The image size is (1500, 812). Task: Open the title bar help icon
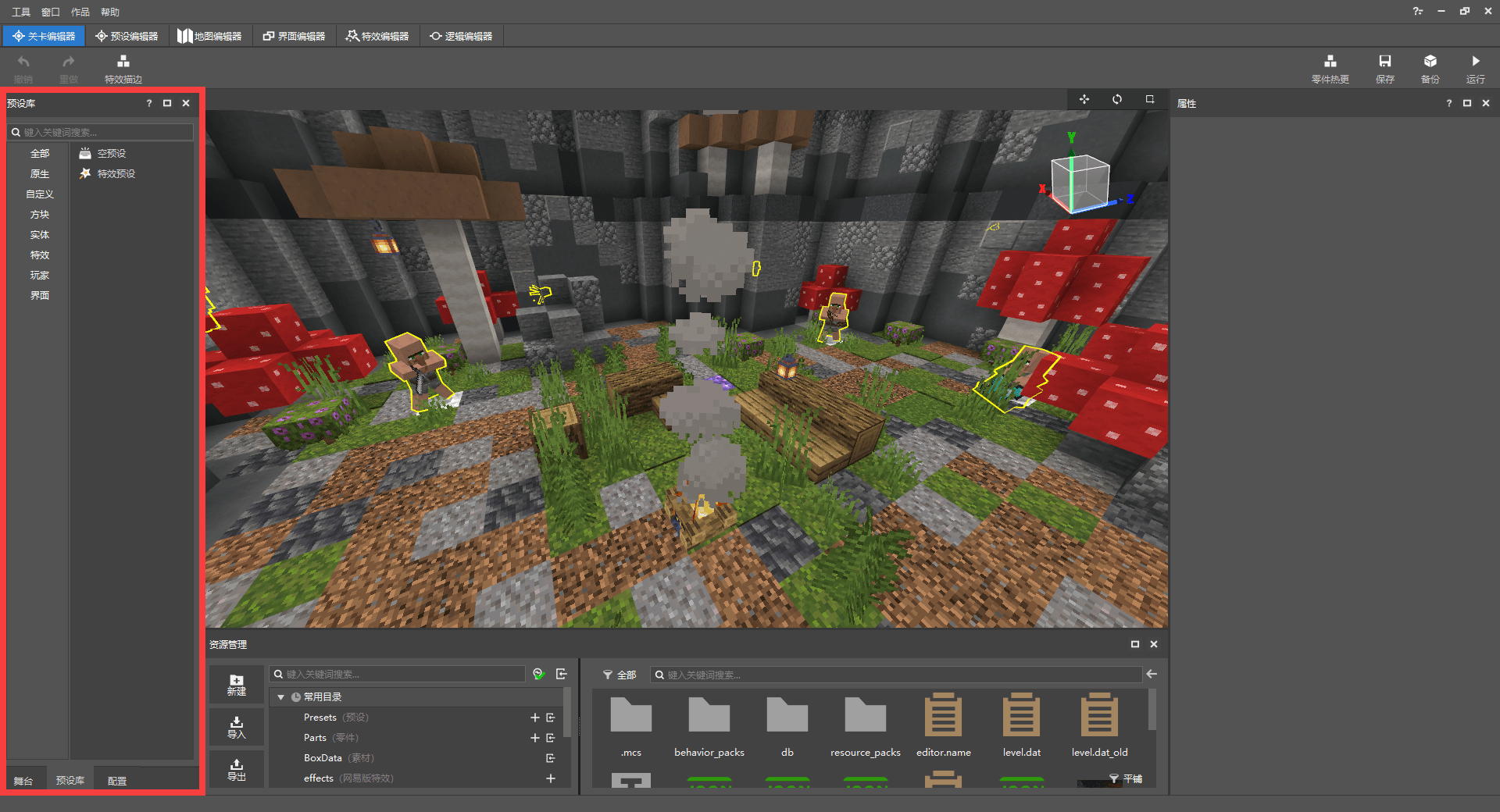pos(1418,11)
